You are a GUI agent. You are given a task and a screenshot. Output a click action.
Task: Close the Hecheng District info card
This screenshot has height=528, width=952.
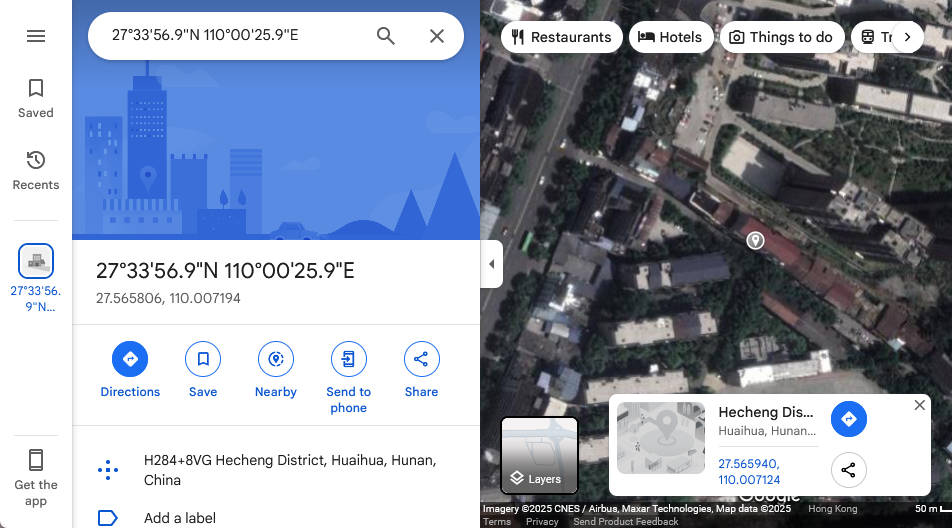(919, 405)
